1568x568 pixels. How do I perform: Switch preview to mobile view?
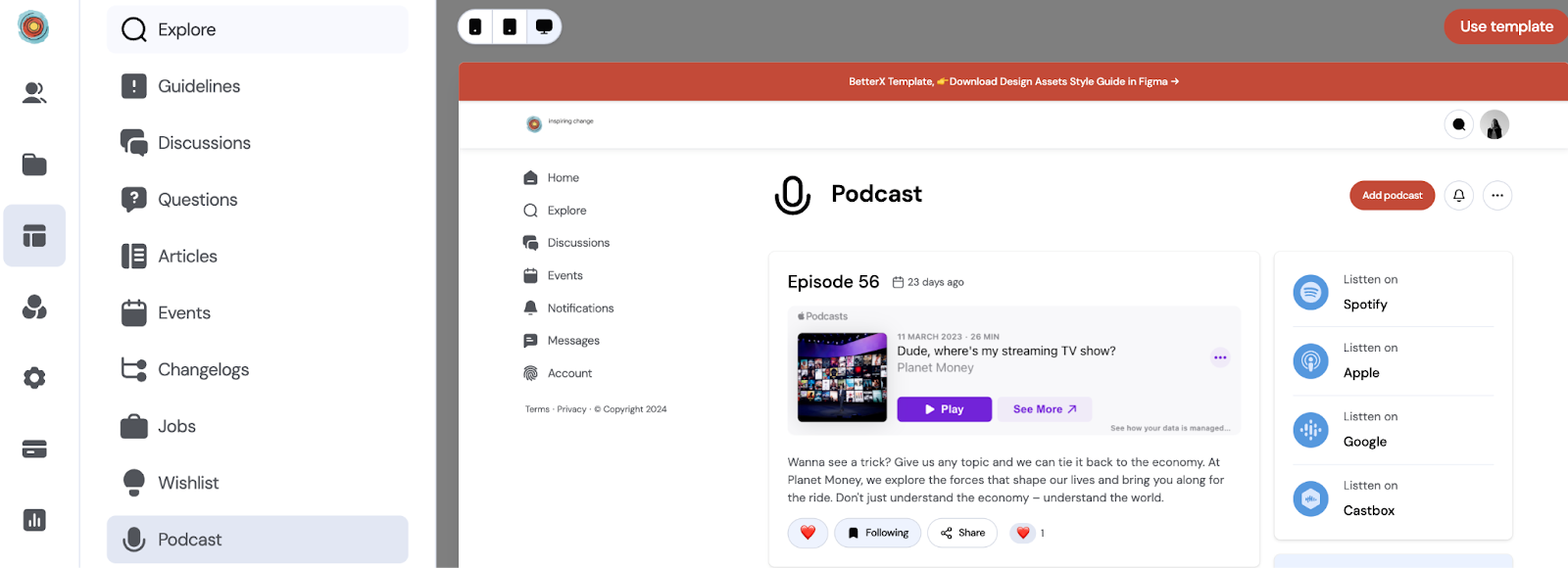[475, 26]
